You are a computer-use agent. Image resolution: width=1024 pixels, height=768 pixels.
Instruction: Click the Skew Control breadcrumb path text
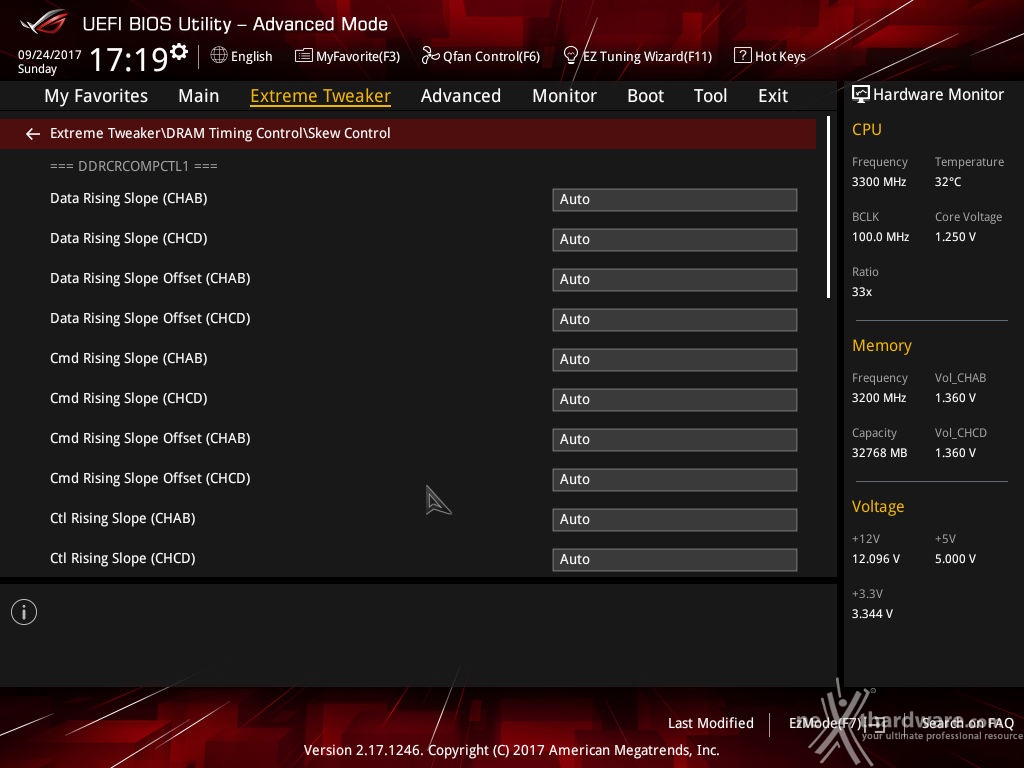pos(220,133)
